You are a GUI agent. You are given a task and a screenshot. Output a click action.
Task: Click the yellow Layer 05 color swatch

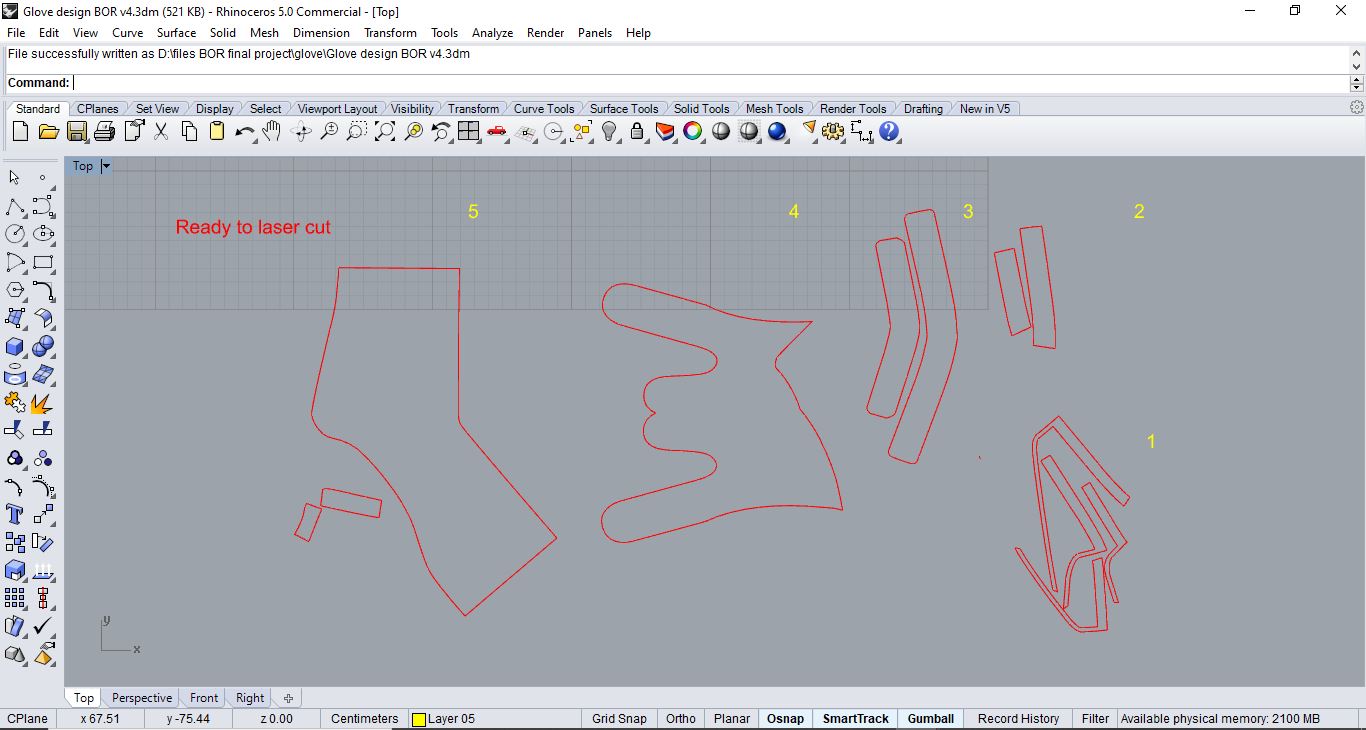pyautogui.click(x=419, y=719)
